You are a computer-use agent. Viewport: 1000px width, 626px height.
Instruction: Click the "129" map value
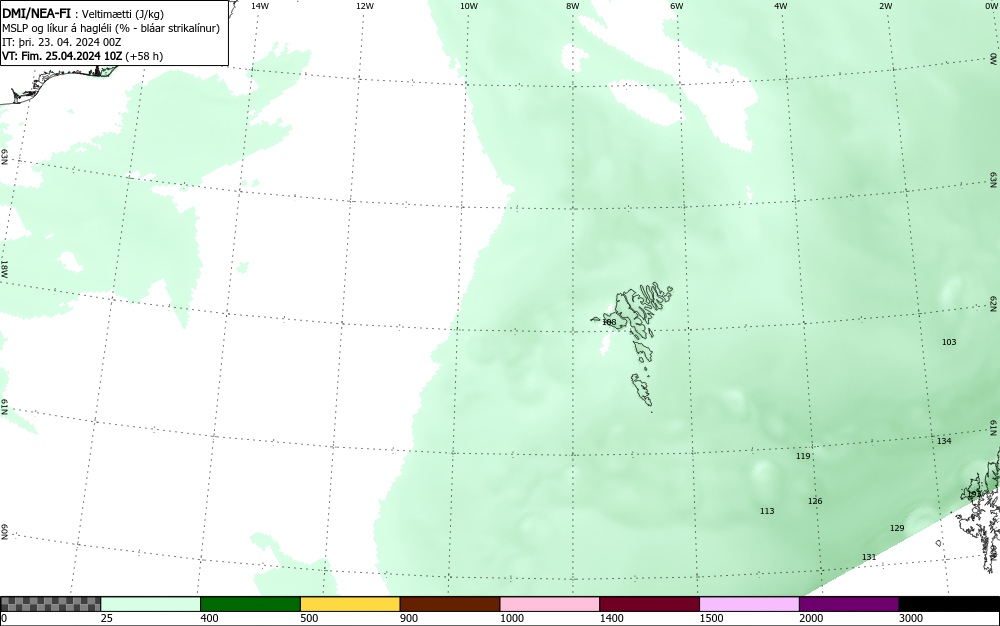(897, 528)
